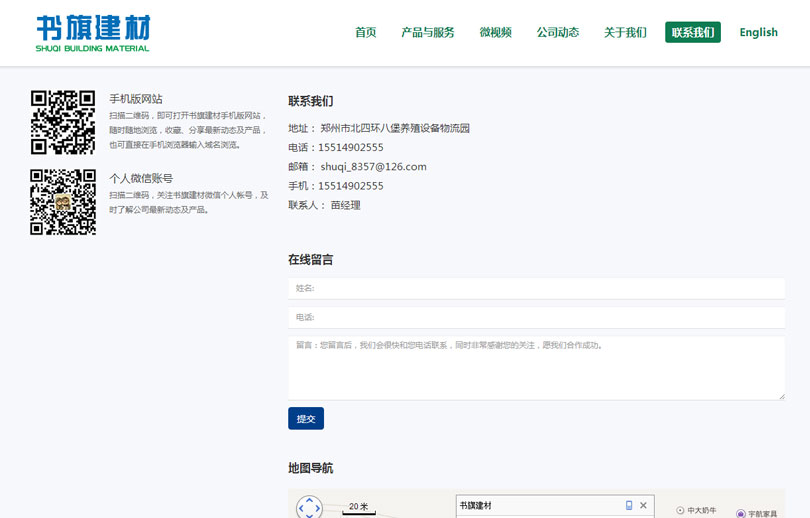Open the 关于我们 page
The image size is (810, 518).
click(x=625, y=32)
